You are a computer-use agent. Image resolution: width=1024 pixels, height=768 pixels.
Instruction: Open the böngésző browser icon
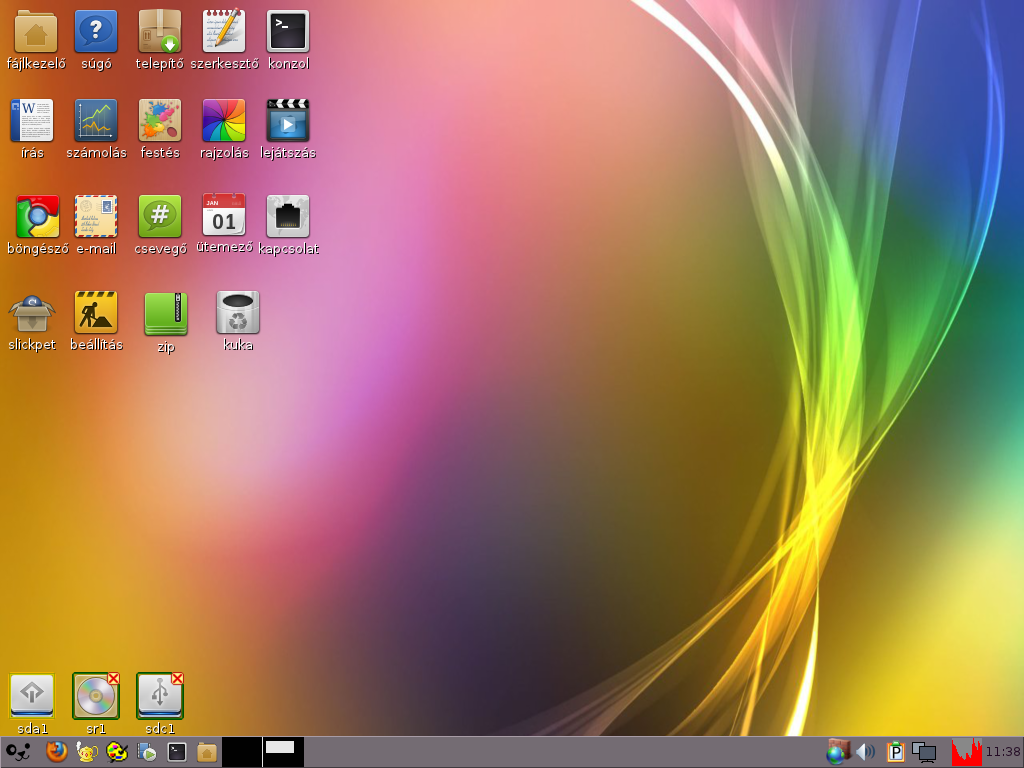point(37,216)
